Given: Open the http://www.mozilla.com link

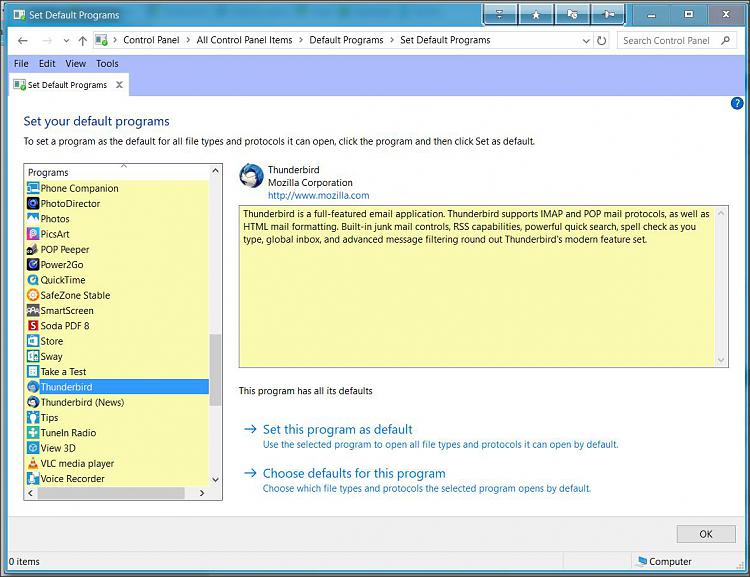Looking at the screenshot, I should click(x=318, y=195).
